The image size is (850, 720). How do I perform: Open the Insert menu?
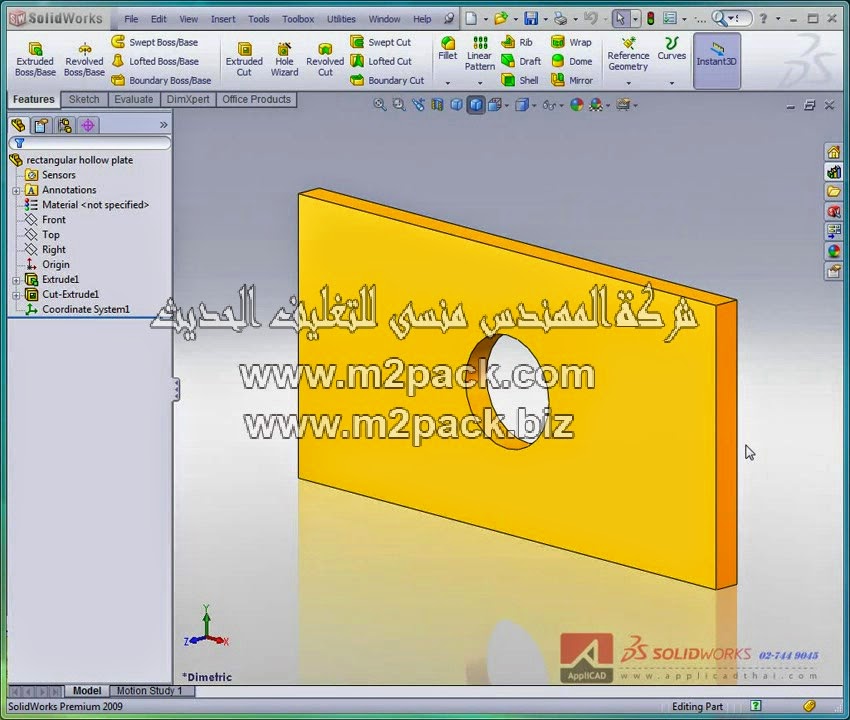pyautogui.click(x=223, y=19)
